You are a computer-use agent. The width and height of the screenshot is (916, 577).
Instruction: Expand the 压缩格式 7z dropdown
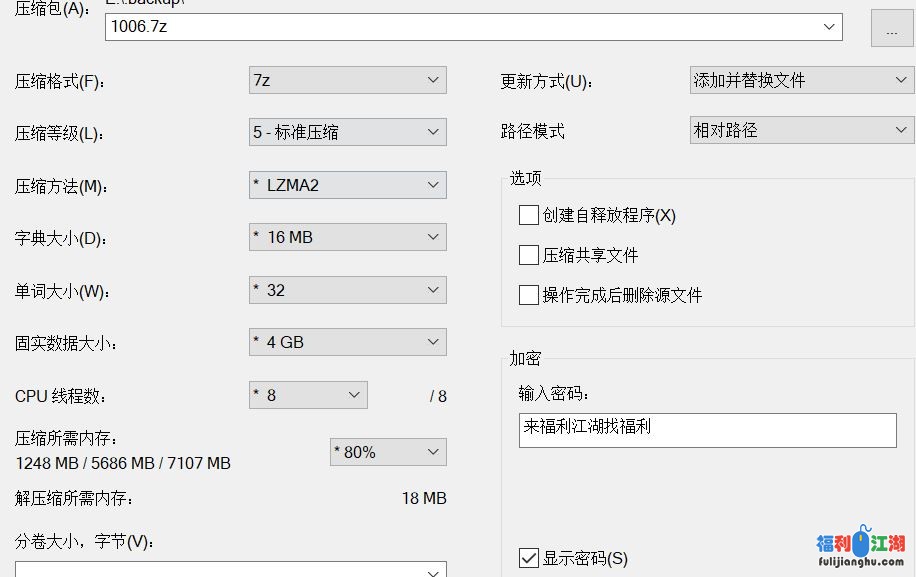pos(433,80)
